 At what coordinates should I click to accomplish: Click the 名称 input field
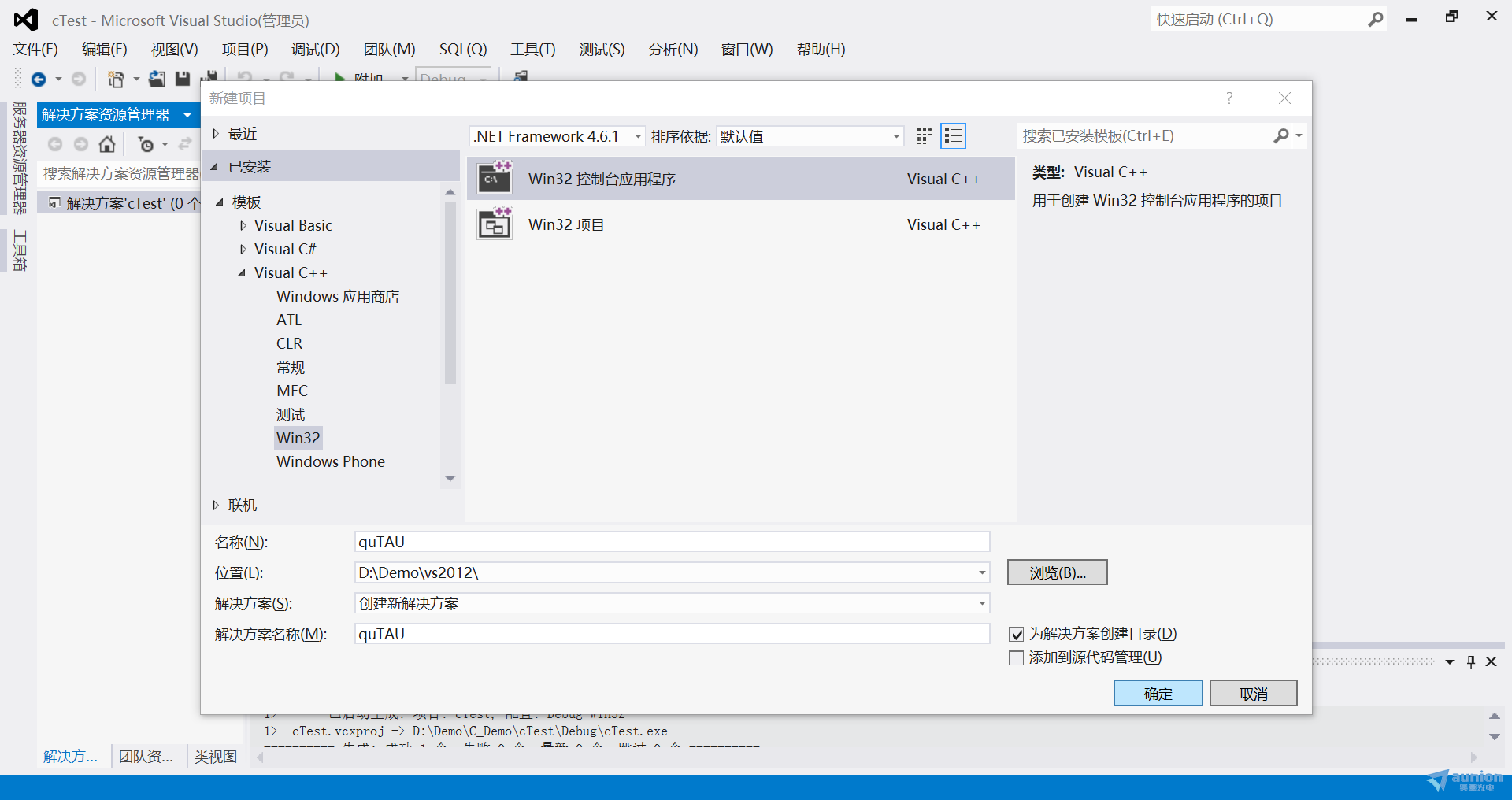(x=672, y=542)
